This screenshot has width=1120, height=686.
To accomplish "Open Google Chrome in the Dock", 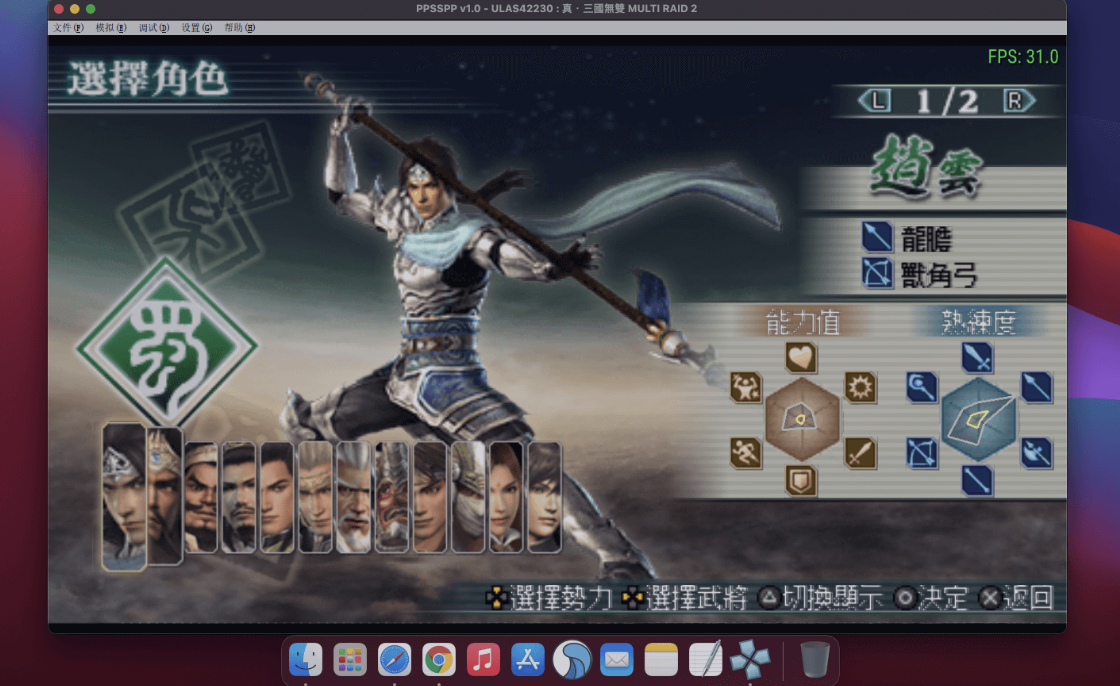I will tap(438, 660).
